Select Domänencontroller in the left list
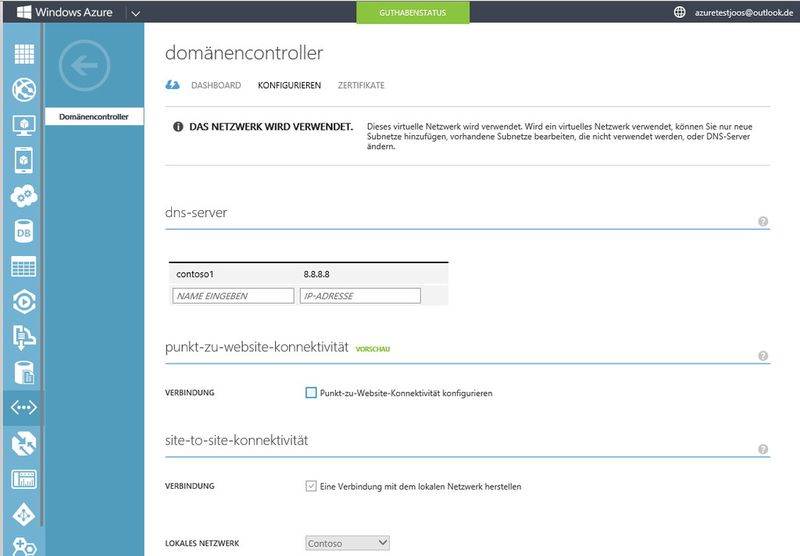 [x=94, y=116]
